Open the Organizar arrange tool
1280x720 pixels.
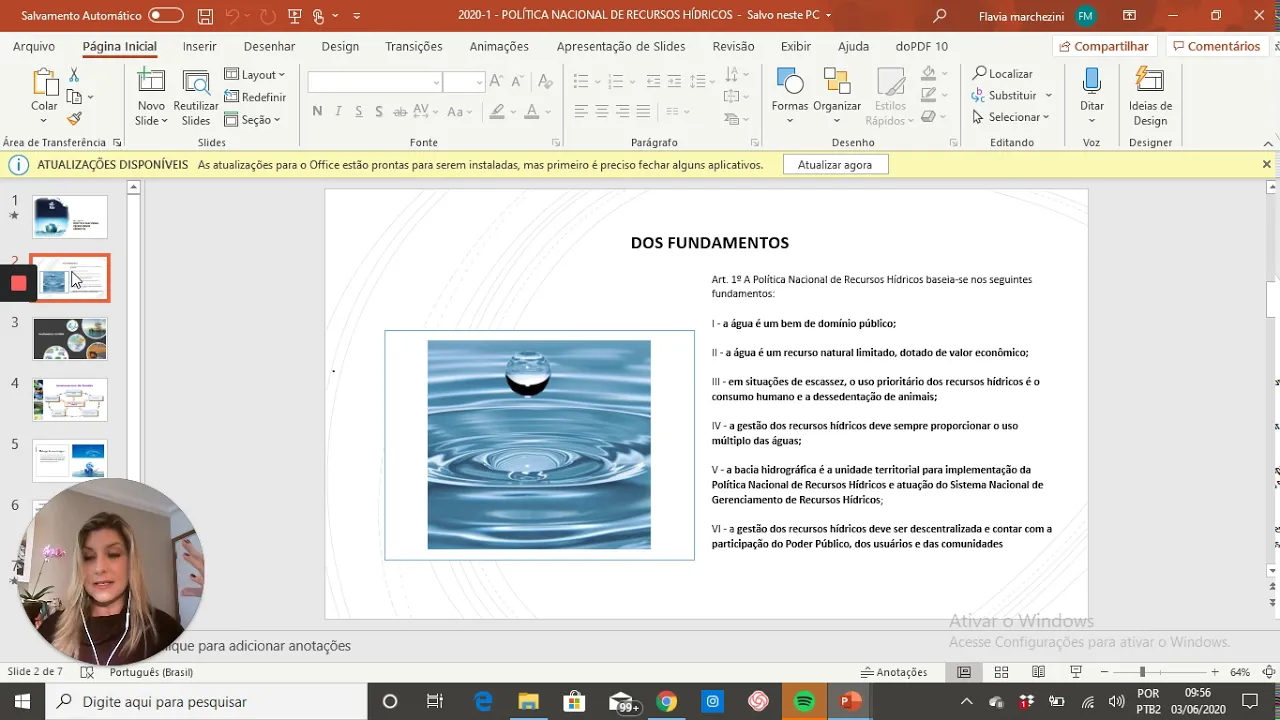tap(837, 95)
